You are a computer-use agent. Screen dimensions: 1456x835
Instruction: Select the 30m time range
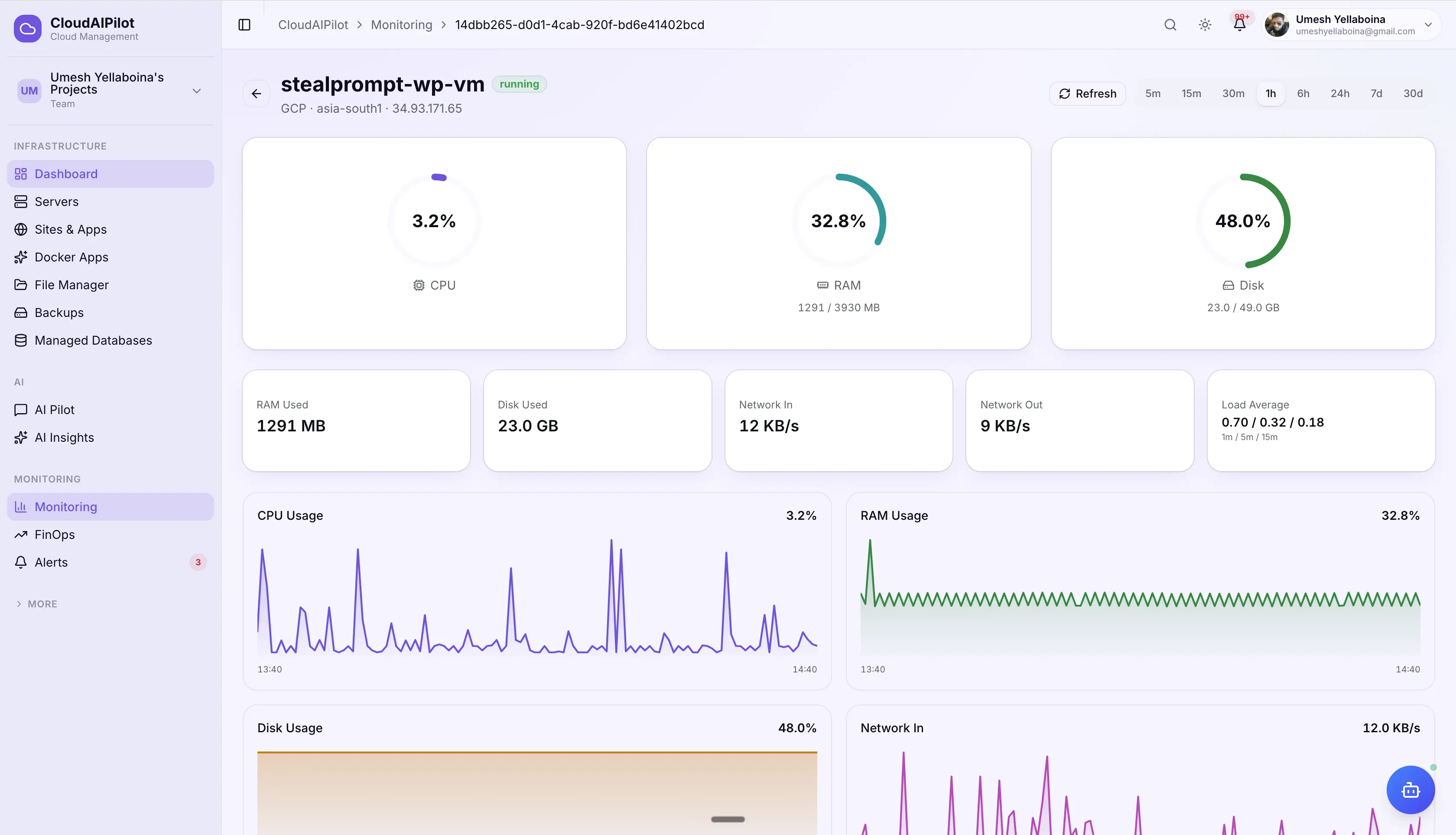click(1233, 94)
